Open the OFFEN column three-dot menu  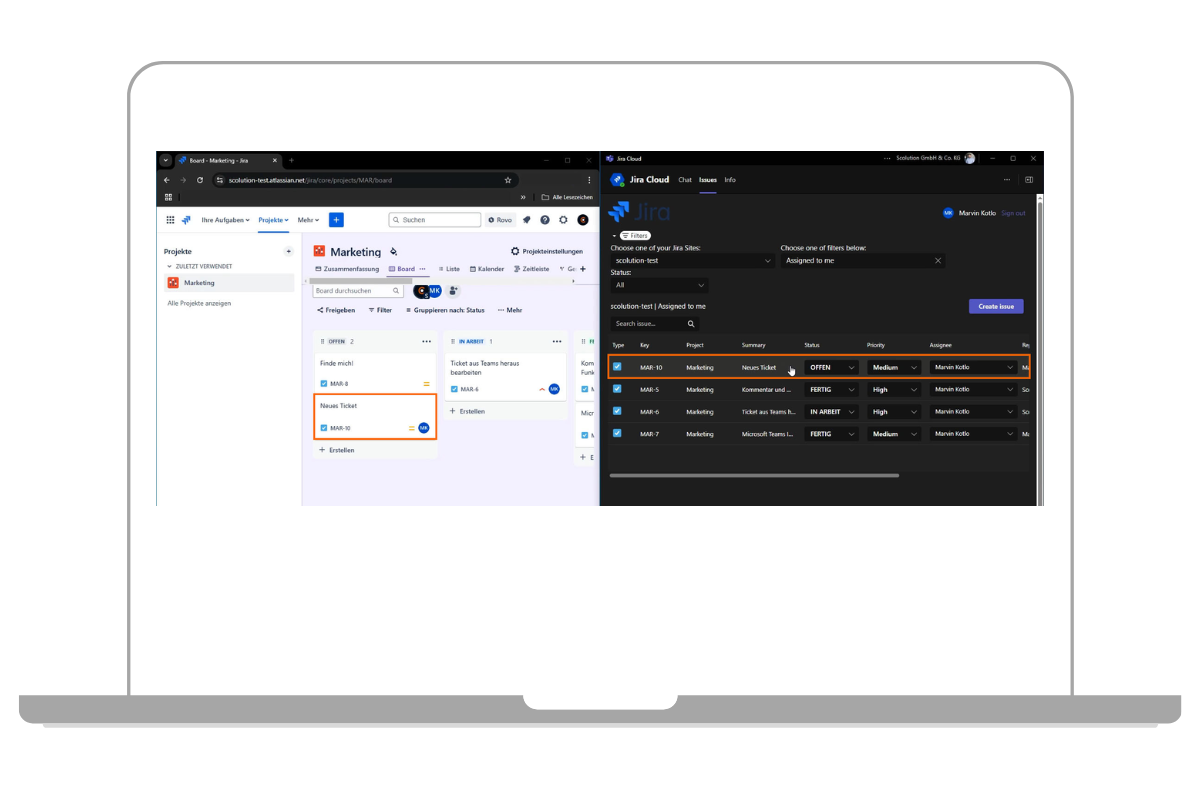(426, 341)
